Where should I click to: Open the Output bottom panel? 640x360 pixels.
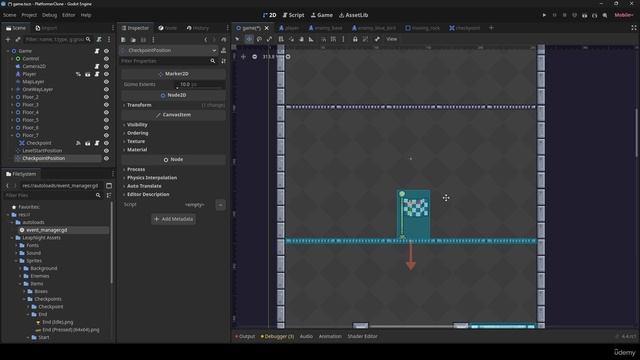point(245,336)
